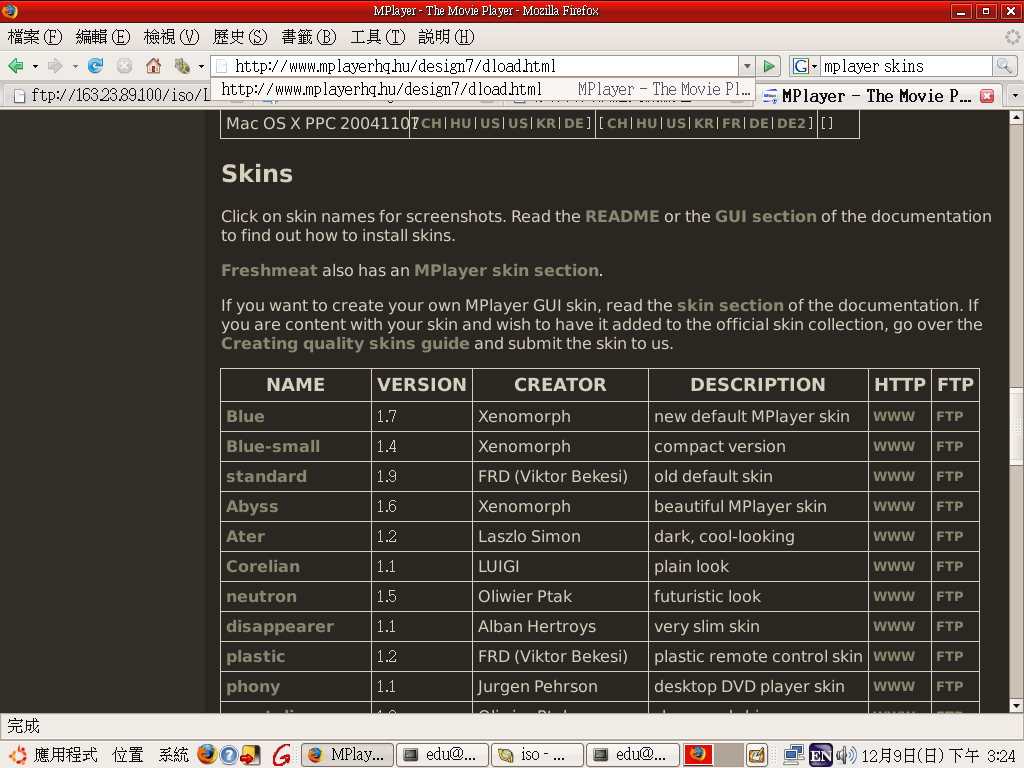The image size is (1024, 768).
Task: Open the disappearer skin link
Action: [x=280, y=627]
